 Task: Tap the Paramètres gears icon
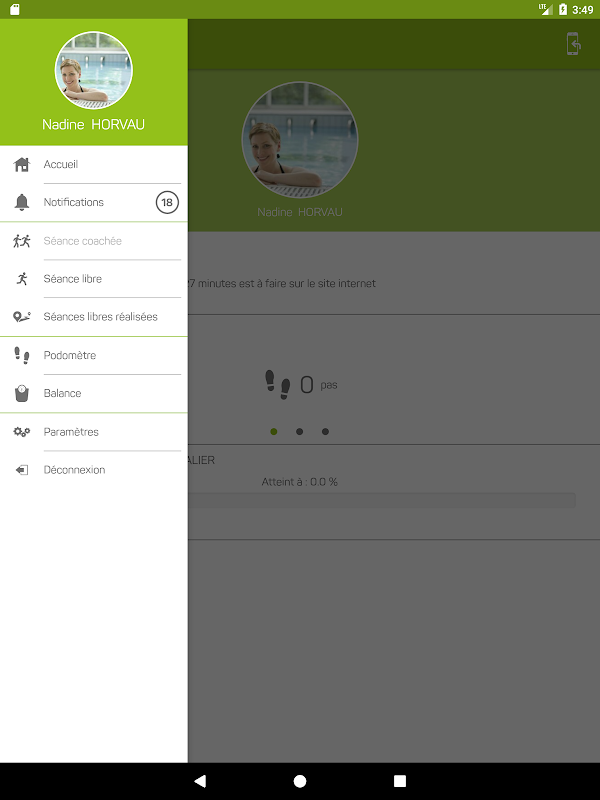pyautogui.click(x=22, y=432)
